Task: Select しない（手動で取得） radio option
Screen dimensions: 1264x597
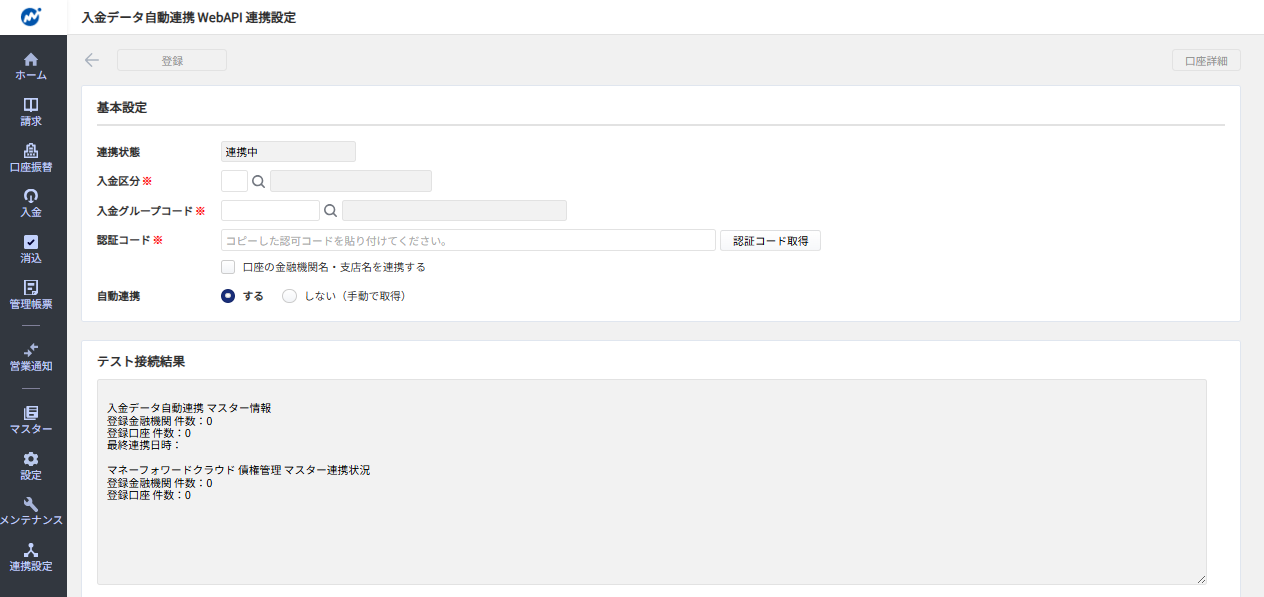Action: tap(290, 296)
